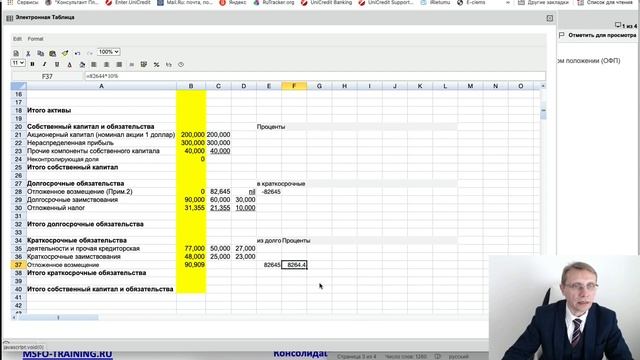Click cell F37 containing 8264.4
Screen dimensions: 640x360
pyautogui.click(x=294, y=265)
